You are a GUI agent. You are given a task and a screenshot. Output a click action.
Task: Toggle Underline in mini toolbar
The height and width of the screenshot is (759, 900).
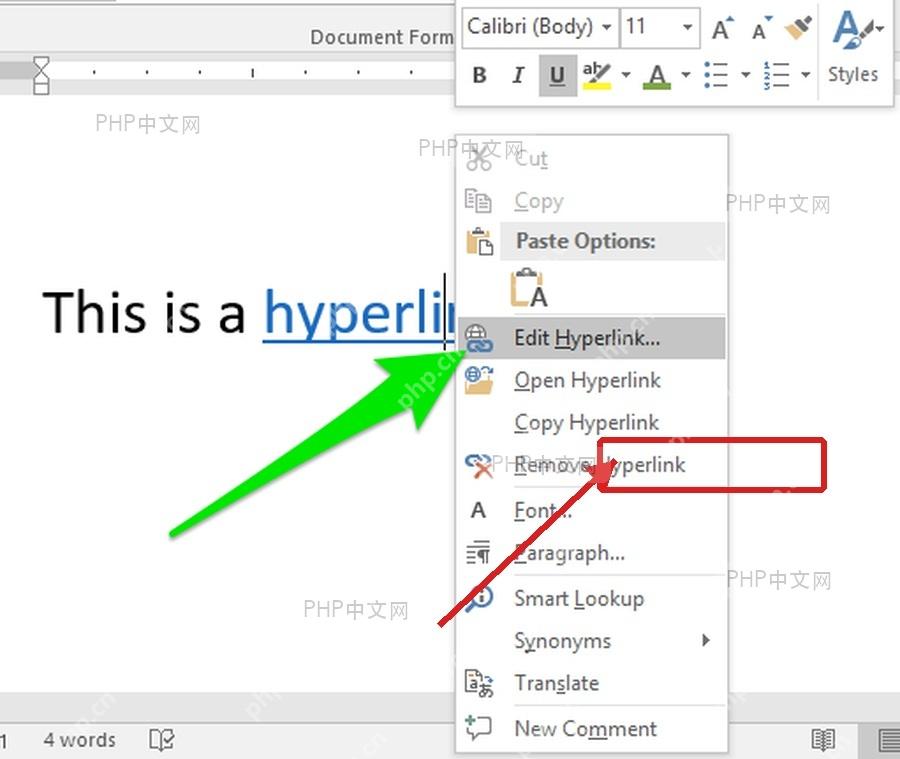pos(557,75)
